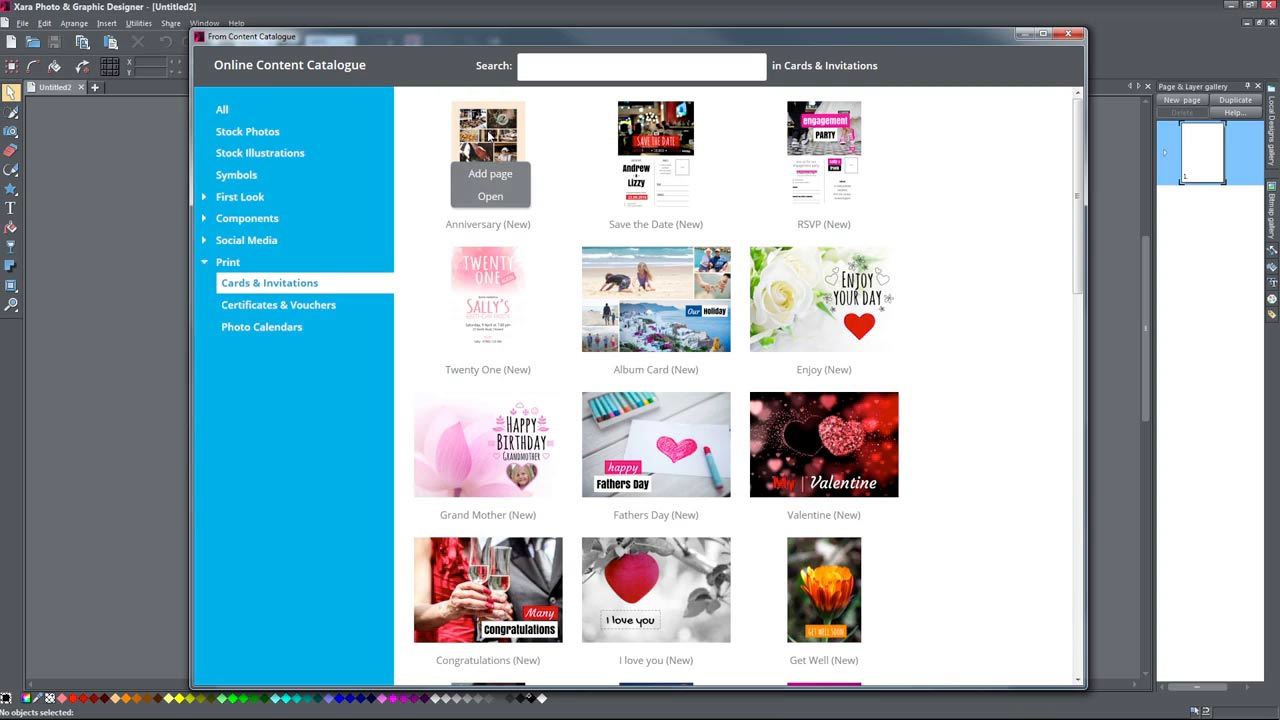This screenshot has height=720, width=1280.
Task: Select the Text tool in left toolbar
Action: point(10,208)
